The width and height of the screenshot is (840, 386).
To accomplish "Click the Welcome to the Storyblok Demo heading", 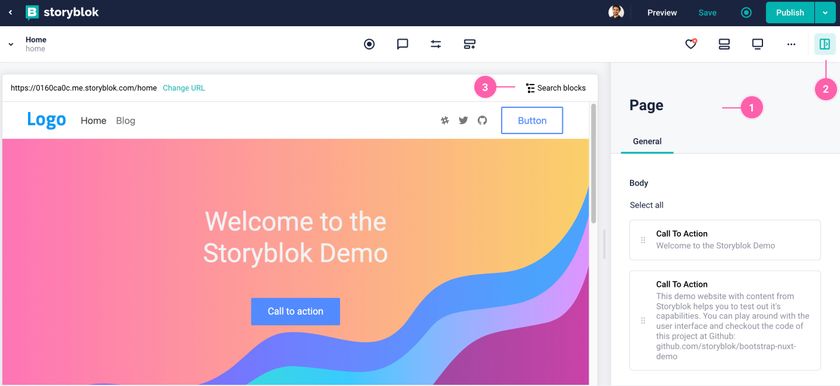I will [x=295, y=237].
